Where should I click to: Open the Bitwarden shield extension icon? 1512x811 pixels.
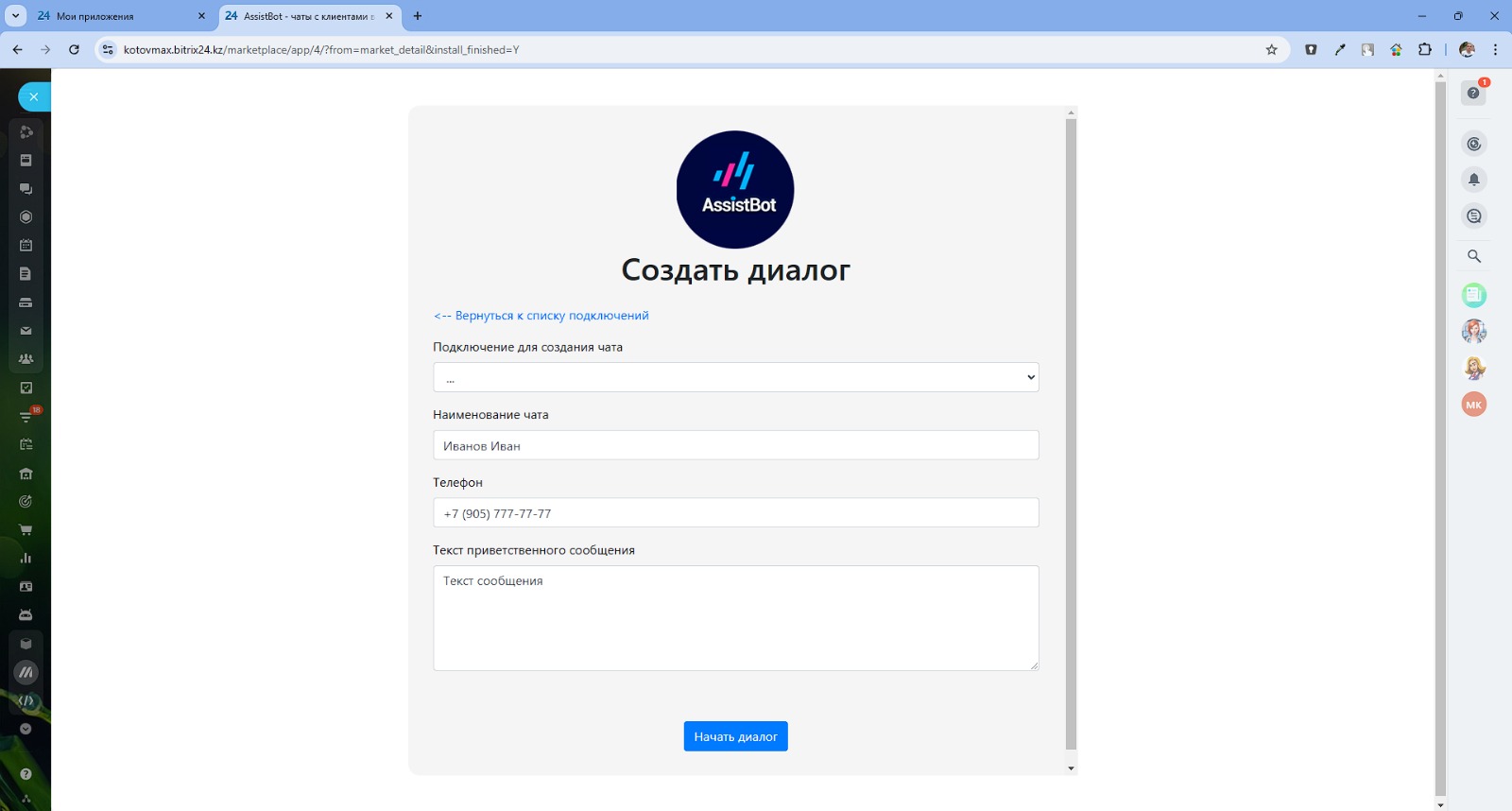click(1311, 49)
